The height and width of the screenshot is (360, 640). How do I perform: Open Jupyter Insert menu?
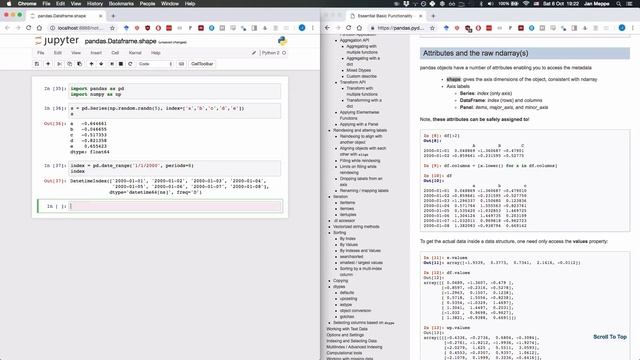pyautogui.click(x=96, y=53)
